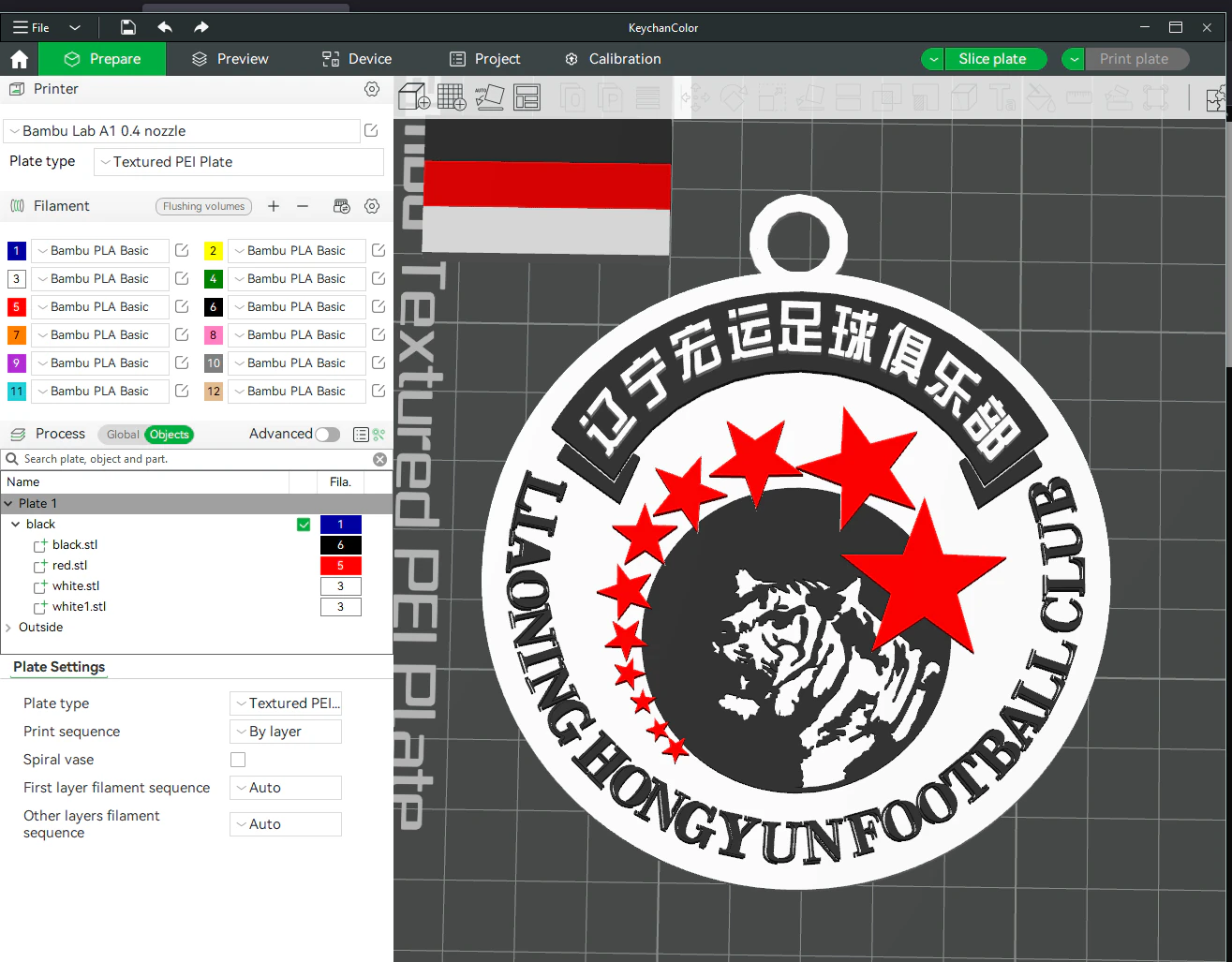Click filament 1 blue color swatch
This screenshot has width=1232, height=962.
click(16, 251)
